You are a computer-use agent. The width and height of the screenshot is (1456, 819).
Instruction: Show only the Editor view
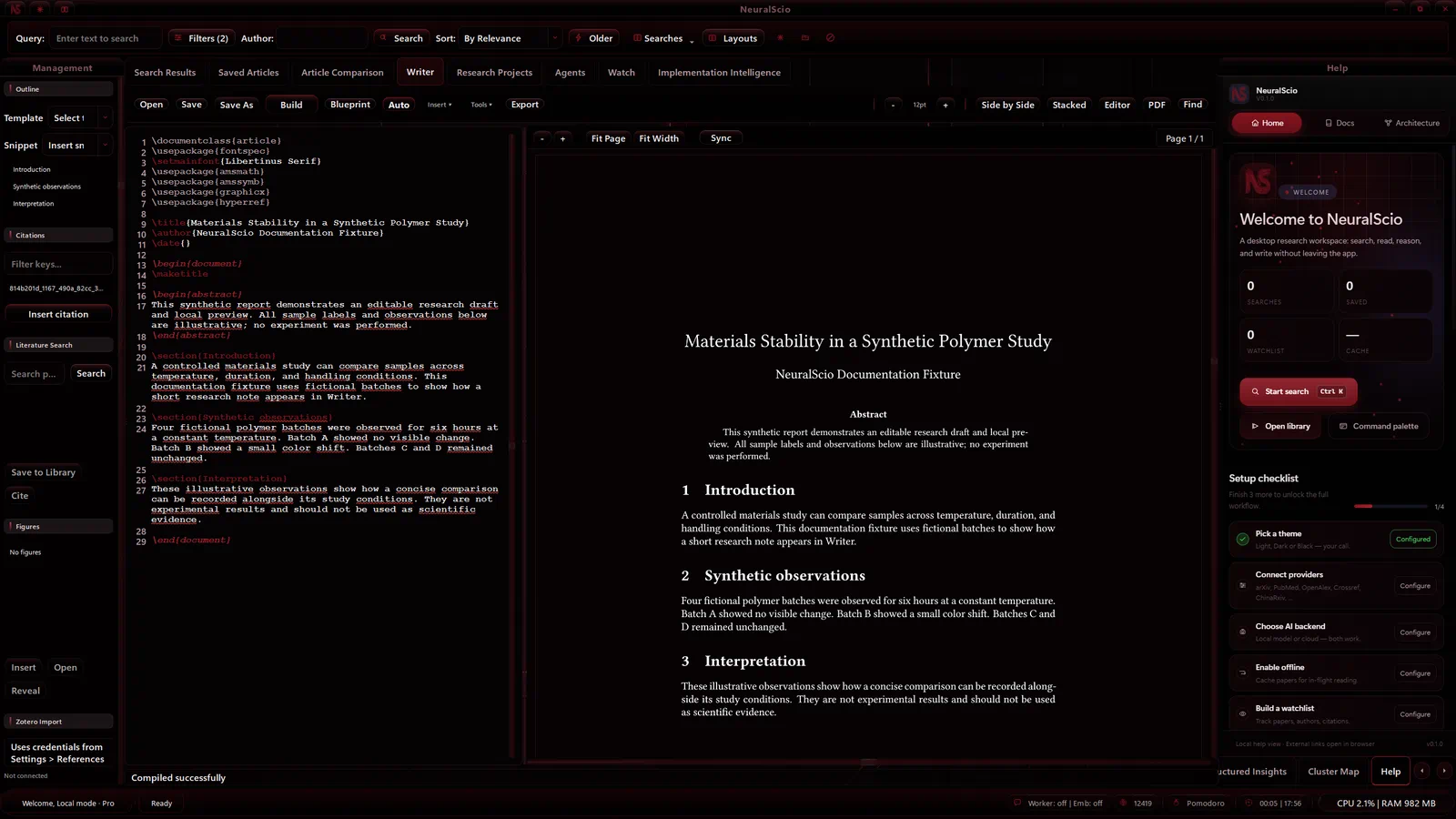tap(1117, 105)
